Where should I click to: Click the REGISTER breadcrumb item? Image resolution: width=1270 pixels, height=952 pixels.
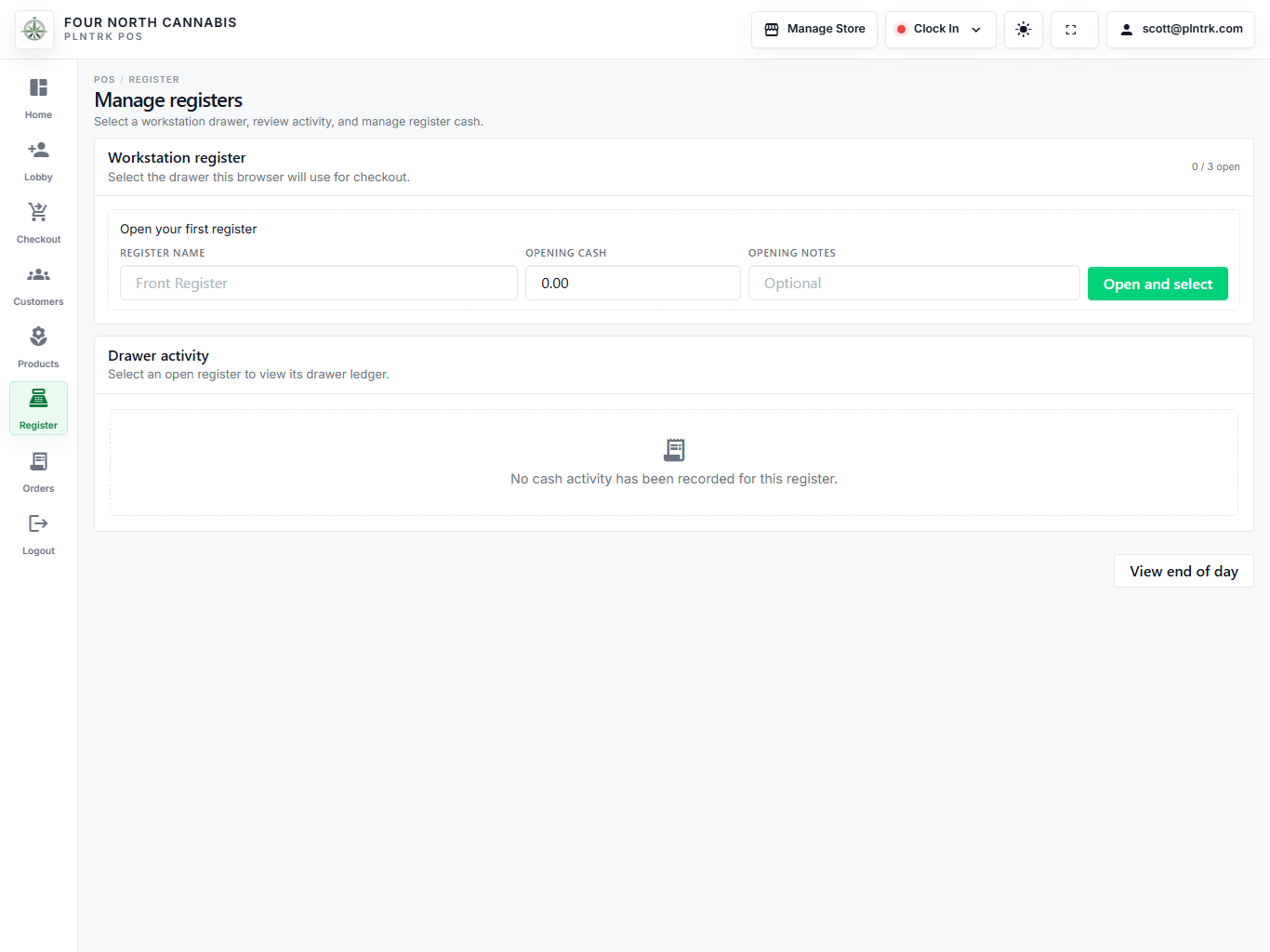[154, 80]
